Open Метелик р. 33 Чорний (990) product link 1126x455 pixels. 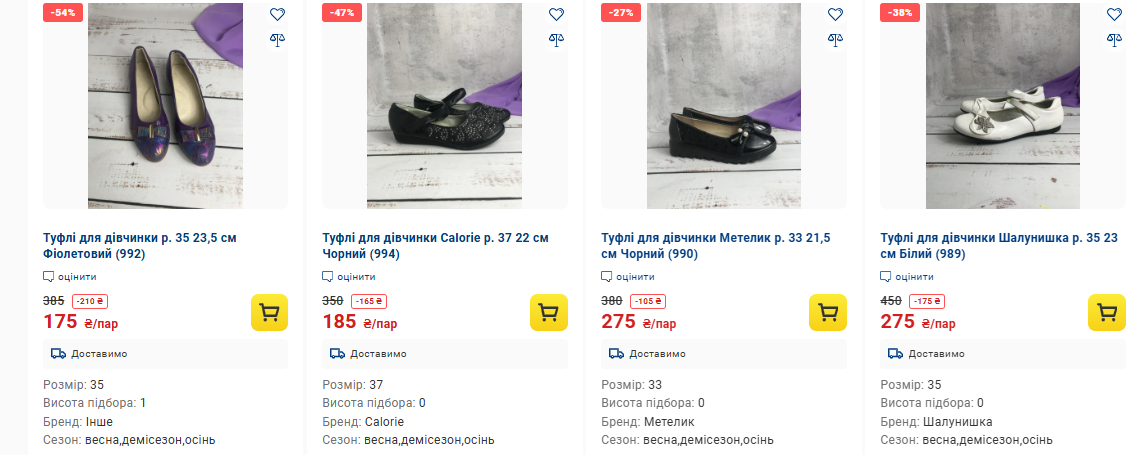715,246
